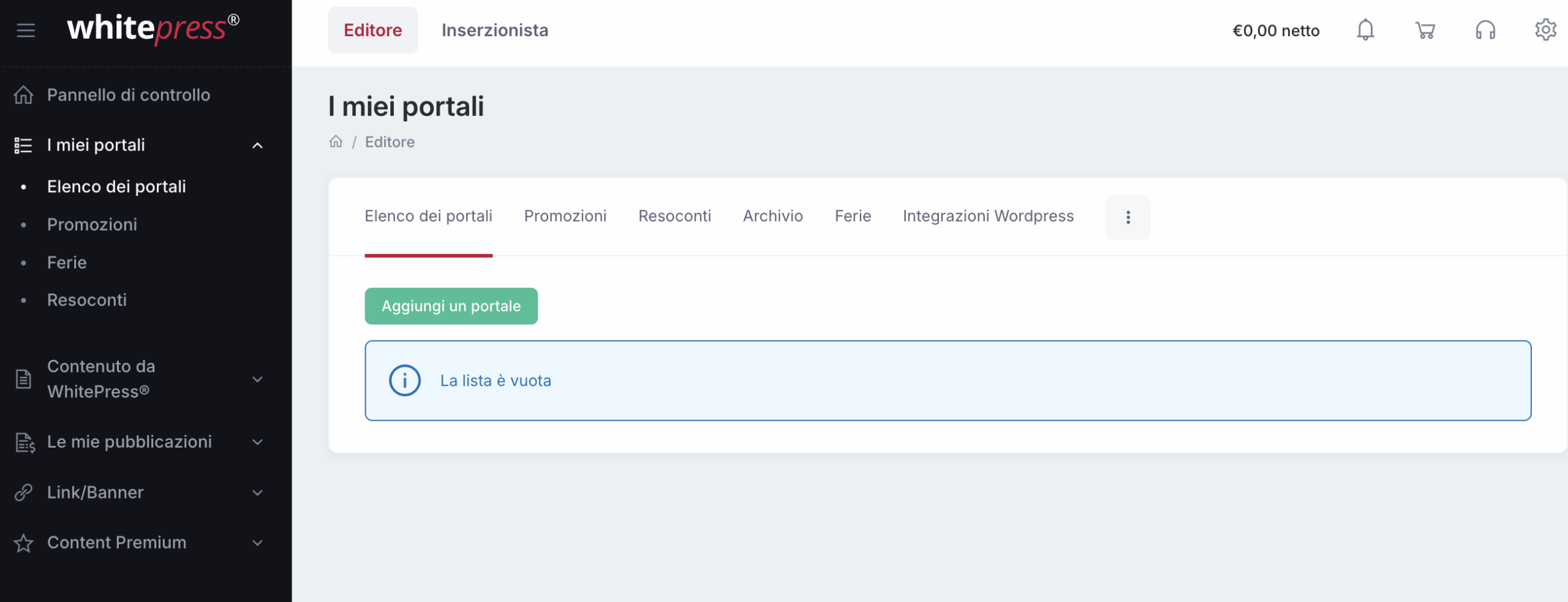The height and width of the screenshot is (602, 1568).
Task: Open settings gear icon
Action: coord(1545,30)
